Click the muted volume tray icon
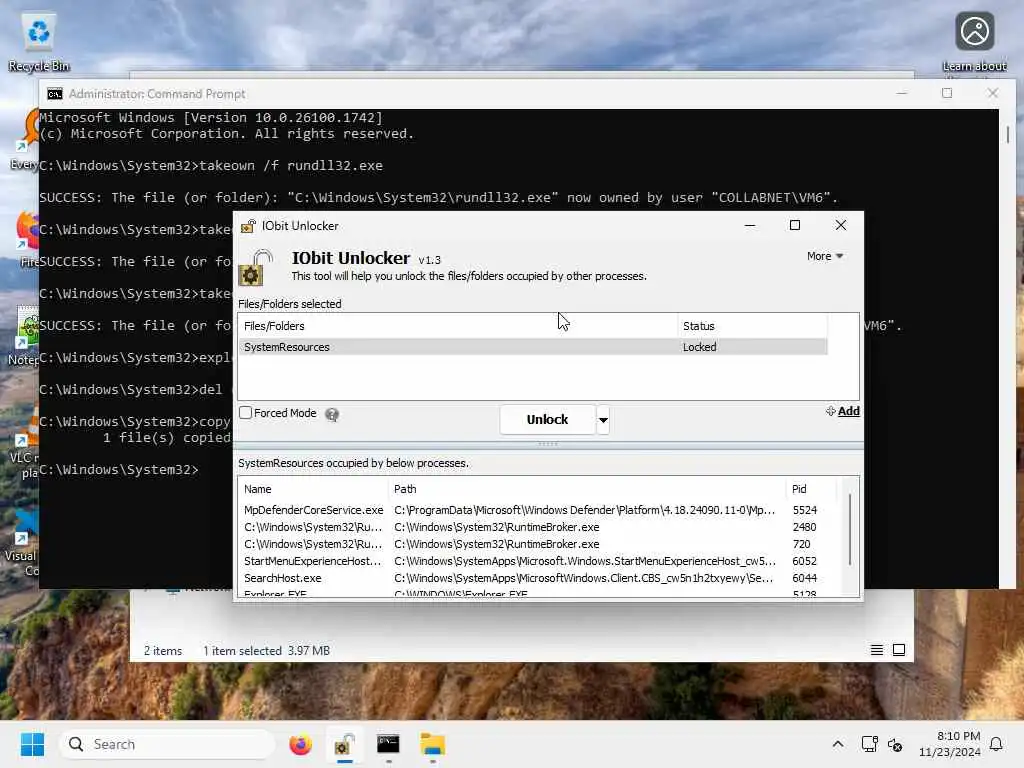 (895, 744)
